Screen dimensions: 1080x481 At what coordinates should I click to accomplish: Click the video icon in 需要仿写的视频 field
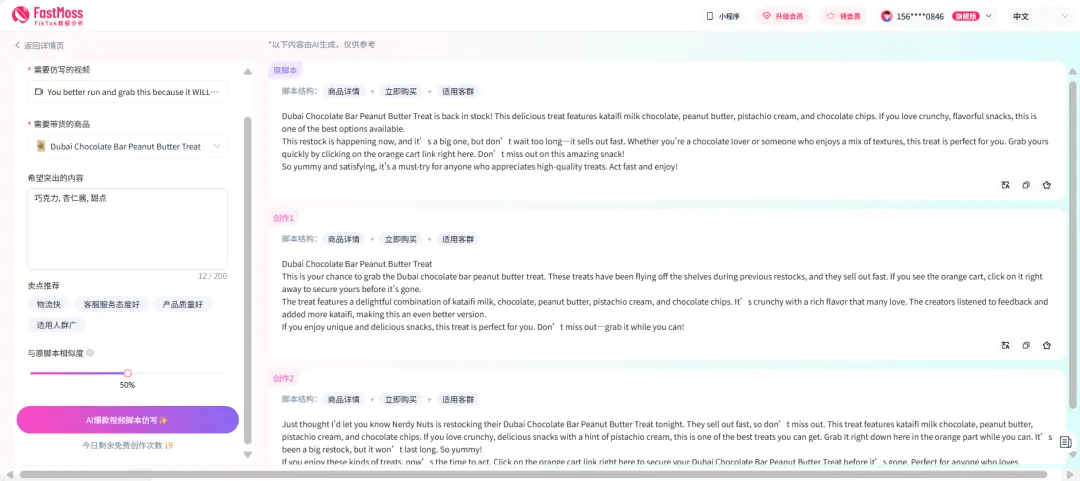tap(39, 92)
